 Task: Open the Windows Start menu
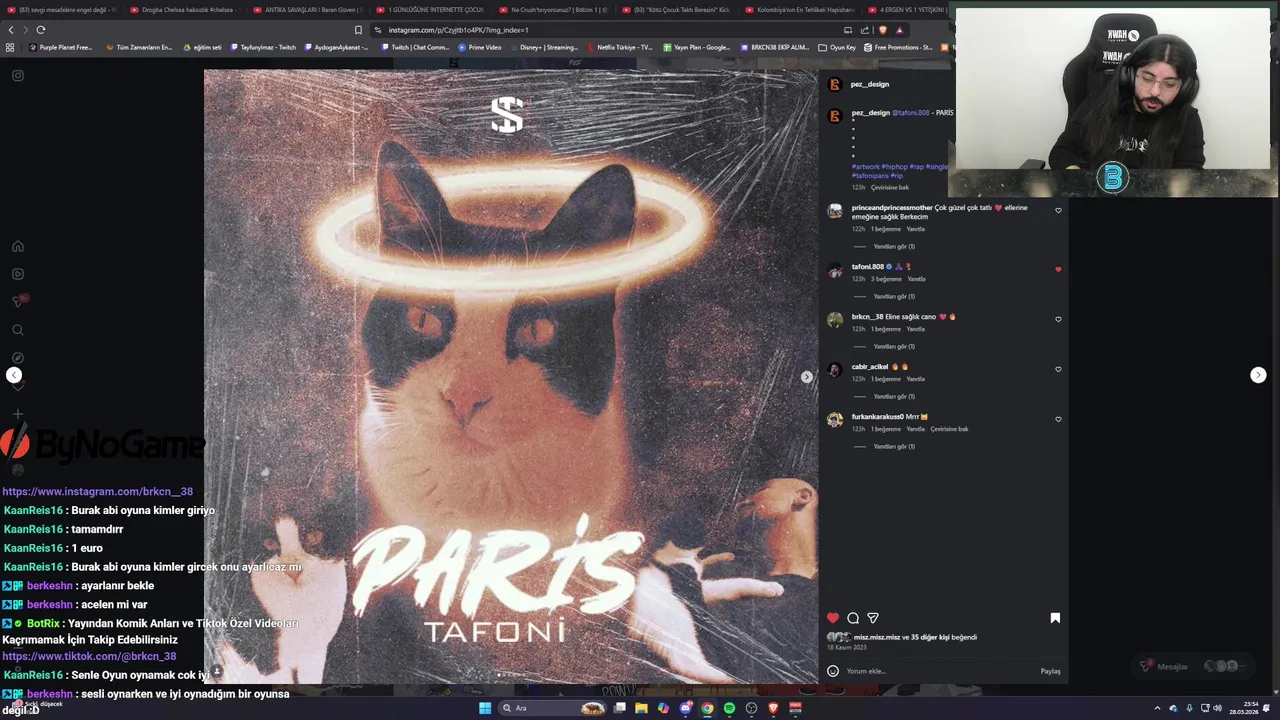(x=485, y=708)
